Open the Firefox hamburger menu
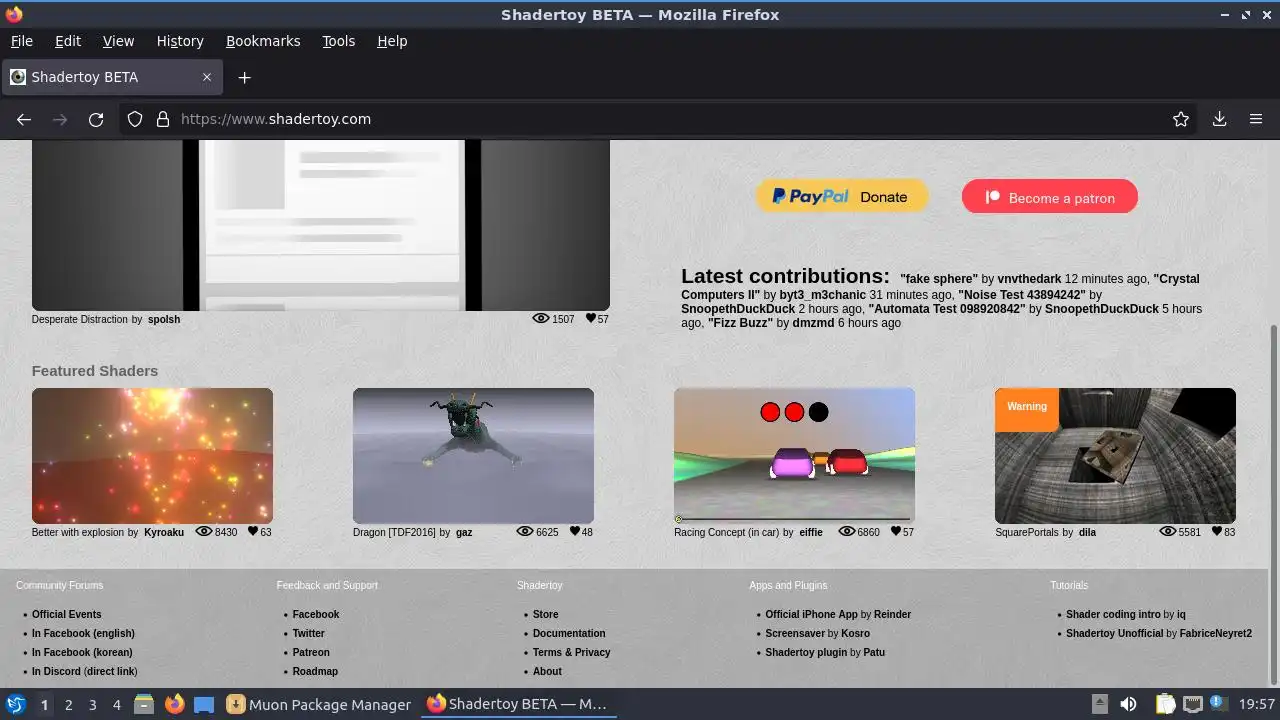The height and width of the screenshot is (720, 1280). pos(1256,119)
